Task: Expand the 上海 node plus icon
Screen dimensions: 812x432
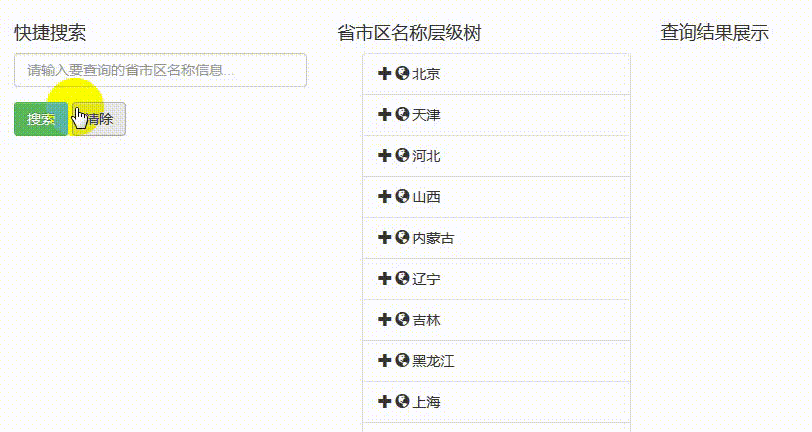Action: 384,401
